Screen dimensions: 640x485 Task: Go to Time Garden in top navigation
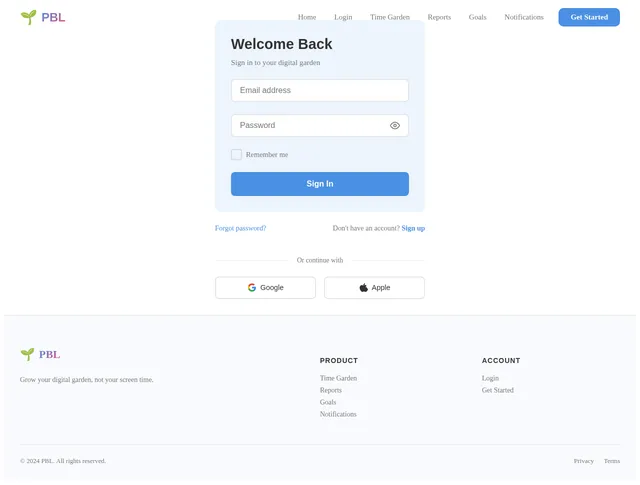390,17
